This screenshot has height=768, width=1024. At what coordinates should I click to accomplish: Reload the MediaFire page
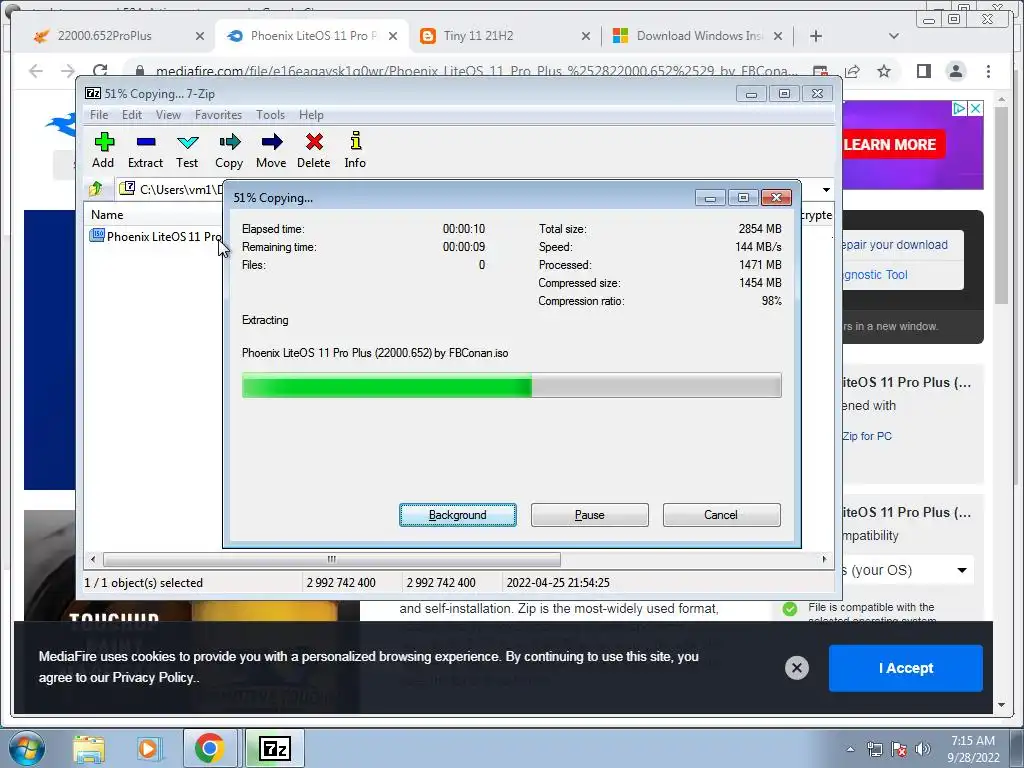(100, 71)
